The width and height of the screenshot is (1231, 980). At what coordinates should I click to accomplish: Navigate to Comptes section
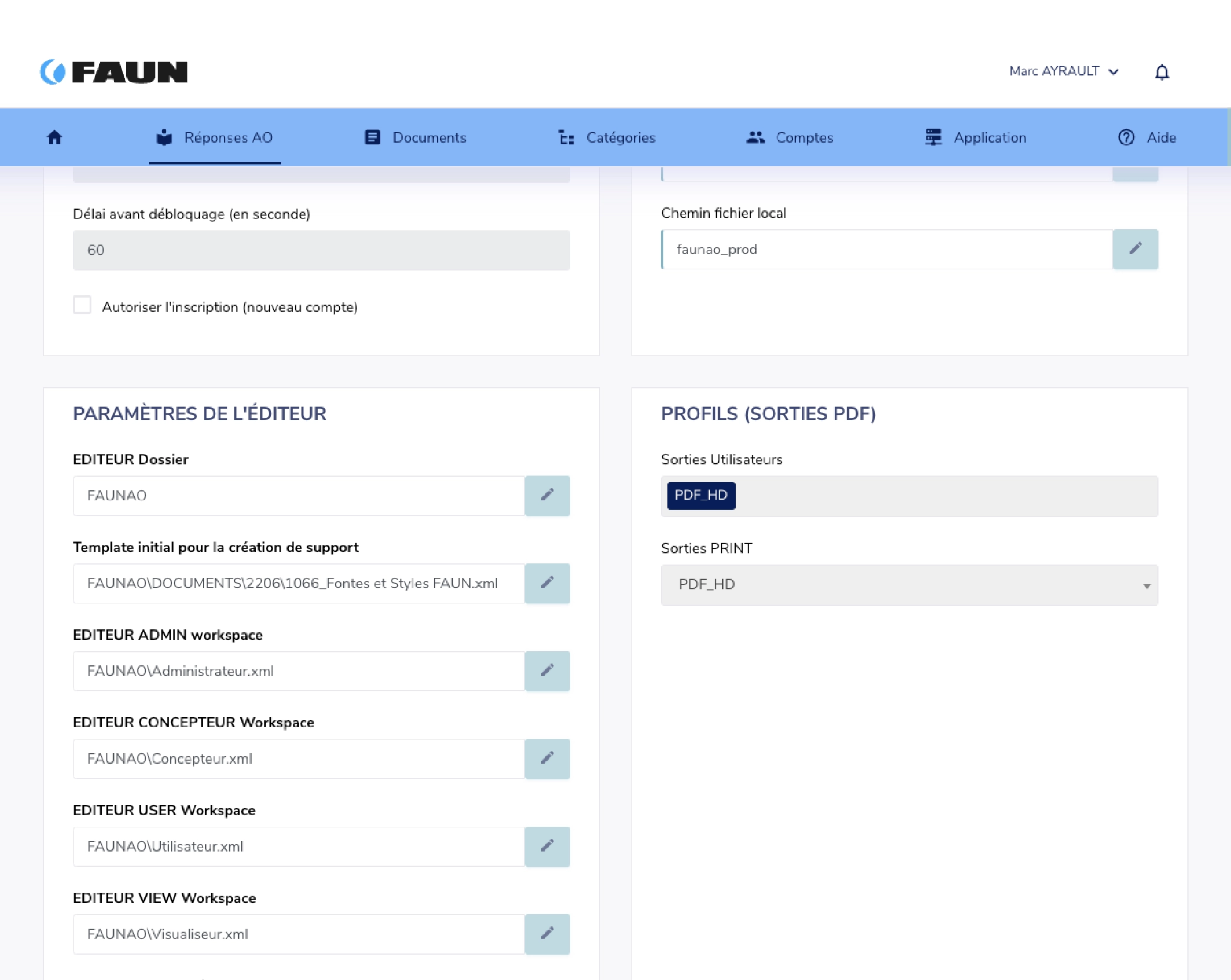click(x=789, y=137)
